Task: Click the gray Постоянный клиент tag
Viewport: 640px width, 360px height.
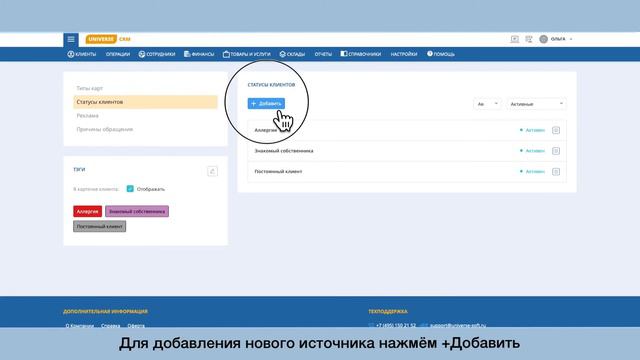Action: click(100, 227)
